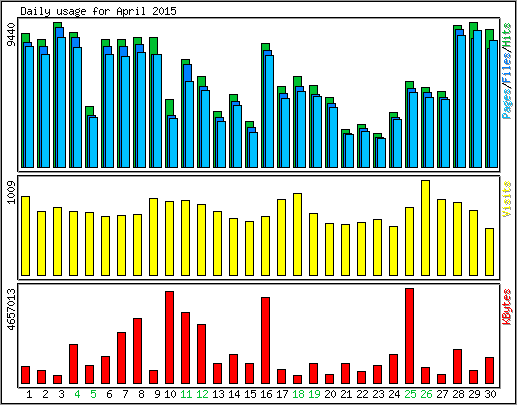
Task: Click green weekend day label 12
Action: [202, 394]
